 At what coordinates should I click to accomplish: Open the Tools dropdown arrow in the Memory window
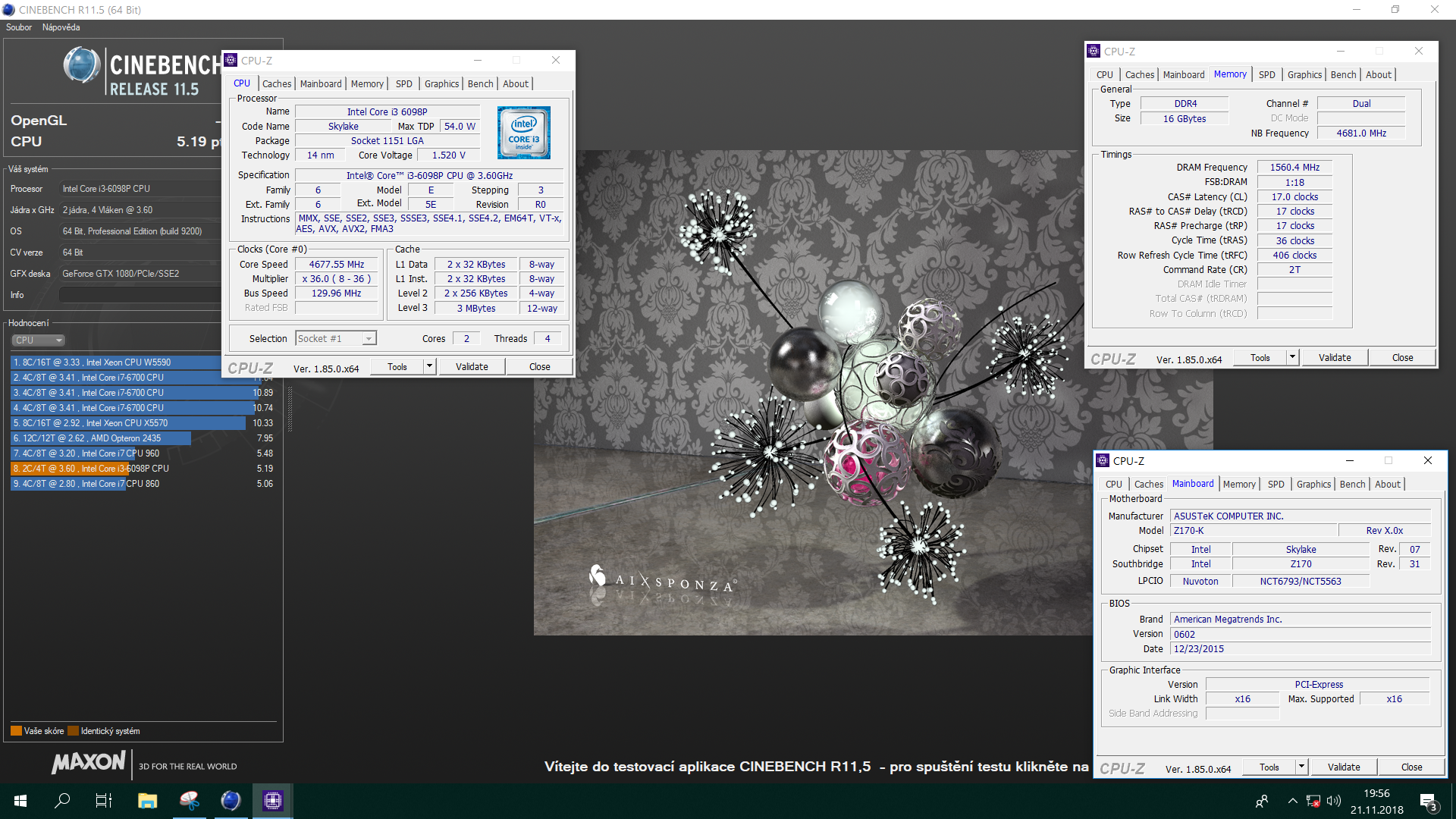1292,357
